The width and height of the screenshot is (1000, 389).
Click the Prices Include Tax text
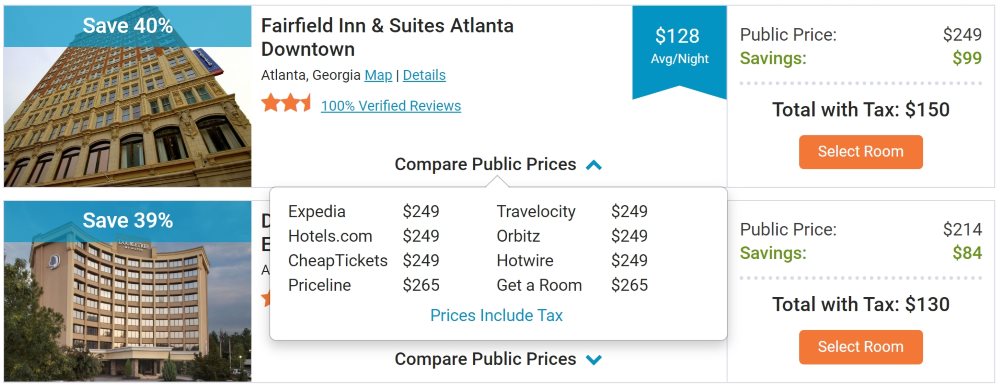[497, 316]
